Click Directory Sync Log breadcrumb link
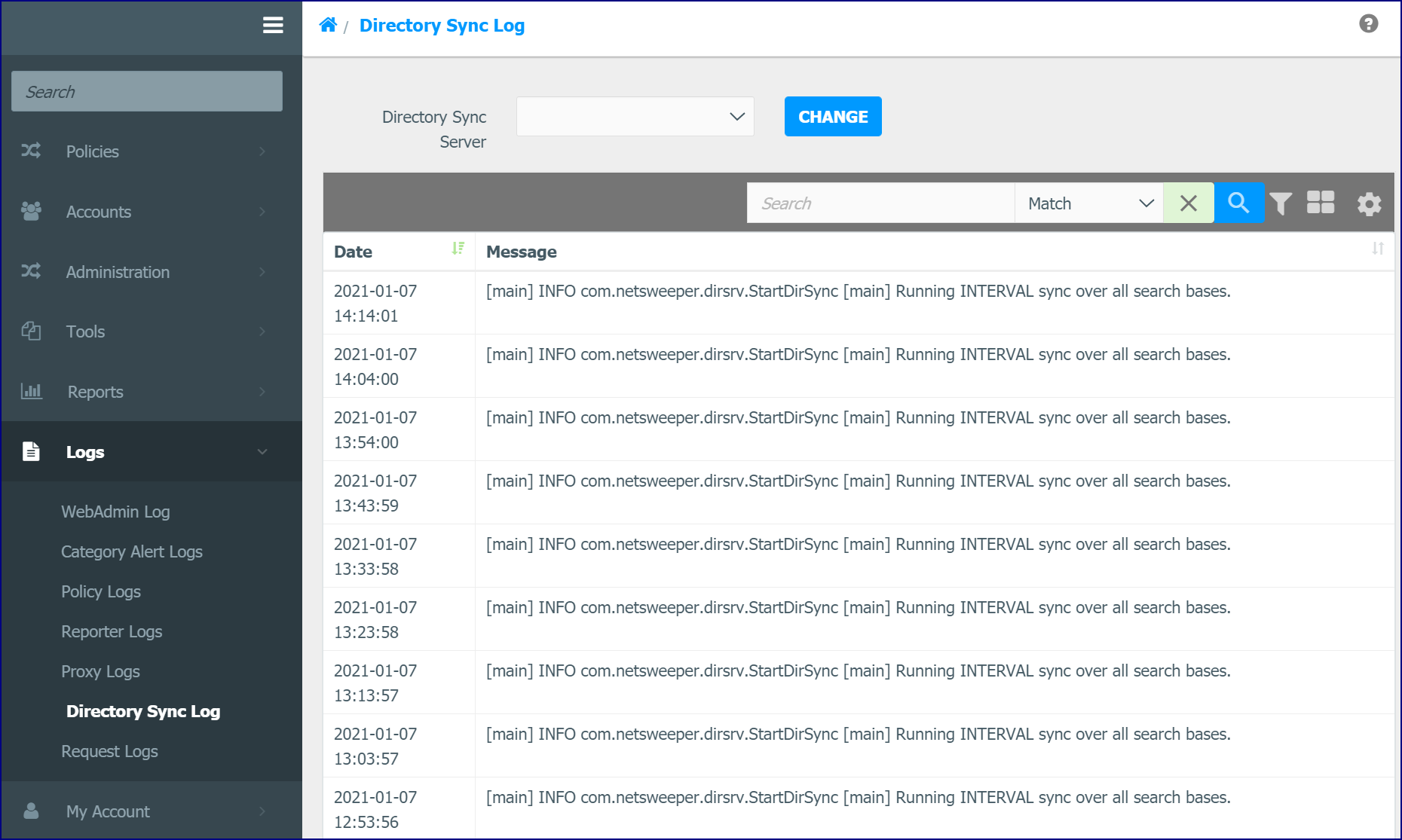The height and width of the screenshot is (840, 1402). pyautogui.click(x=442, y=26)
